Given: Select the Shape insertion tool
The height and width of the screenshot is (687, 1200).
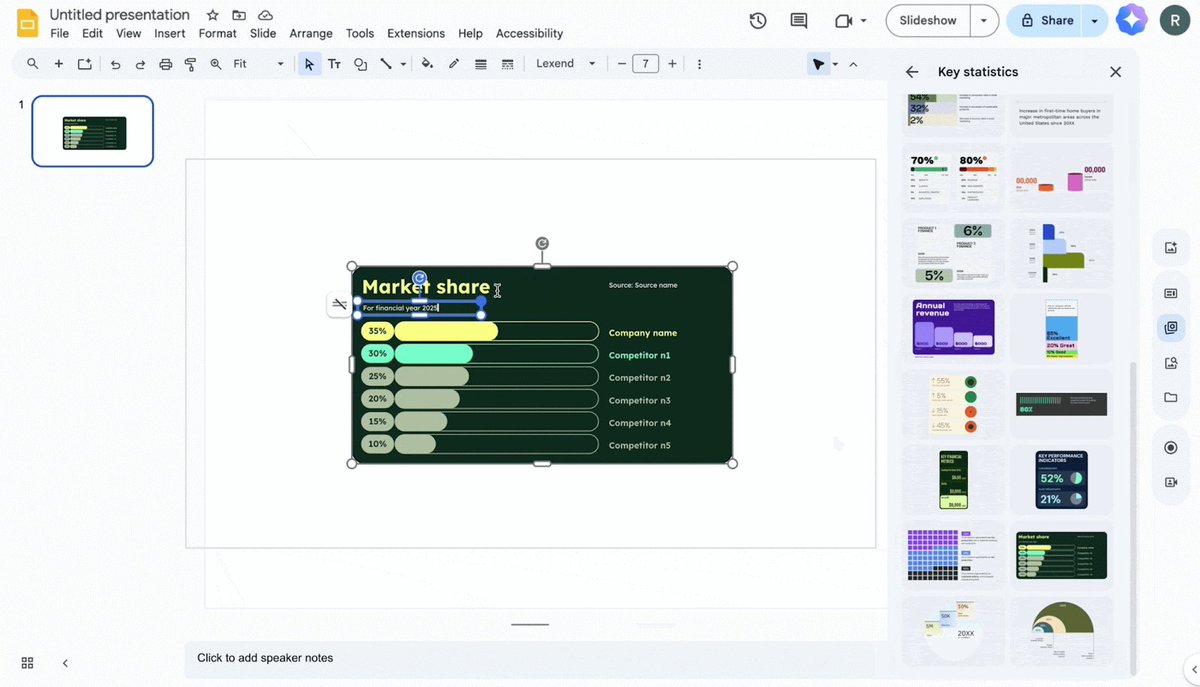Looking at the screenshot, I should 360,63.
